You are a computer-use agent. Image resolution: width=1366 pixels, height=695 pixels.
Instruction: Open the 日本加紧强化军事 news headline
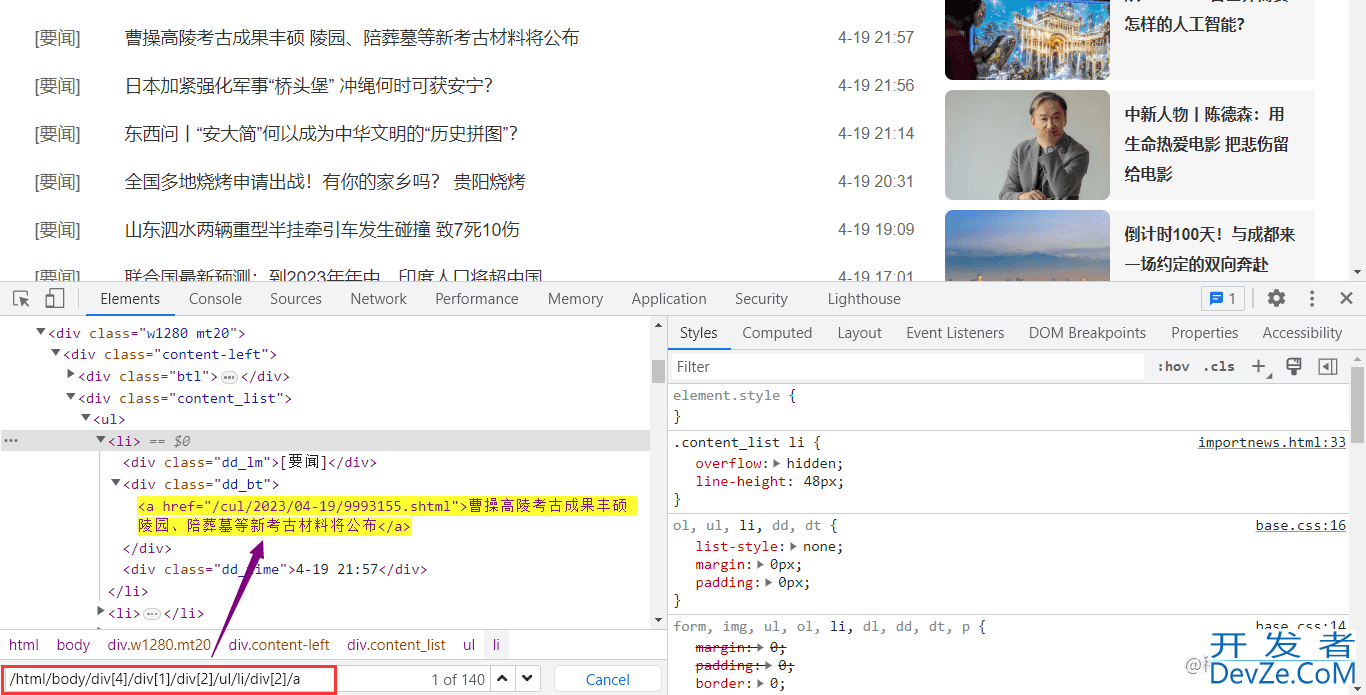coord(309,86)
